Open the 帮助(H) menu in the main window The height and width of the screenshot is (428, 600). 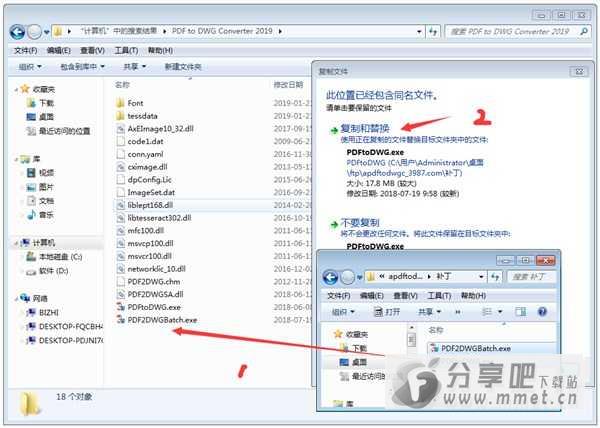click(160, 50)
